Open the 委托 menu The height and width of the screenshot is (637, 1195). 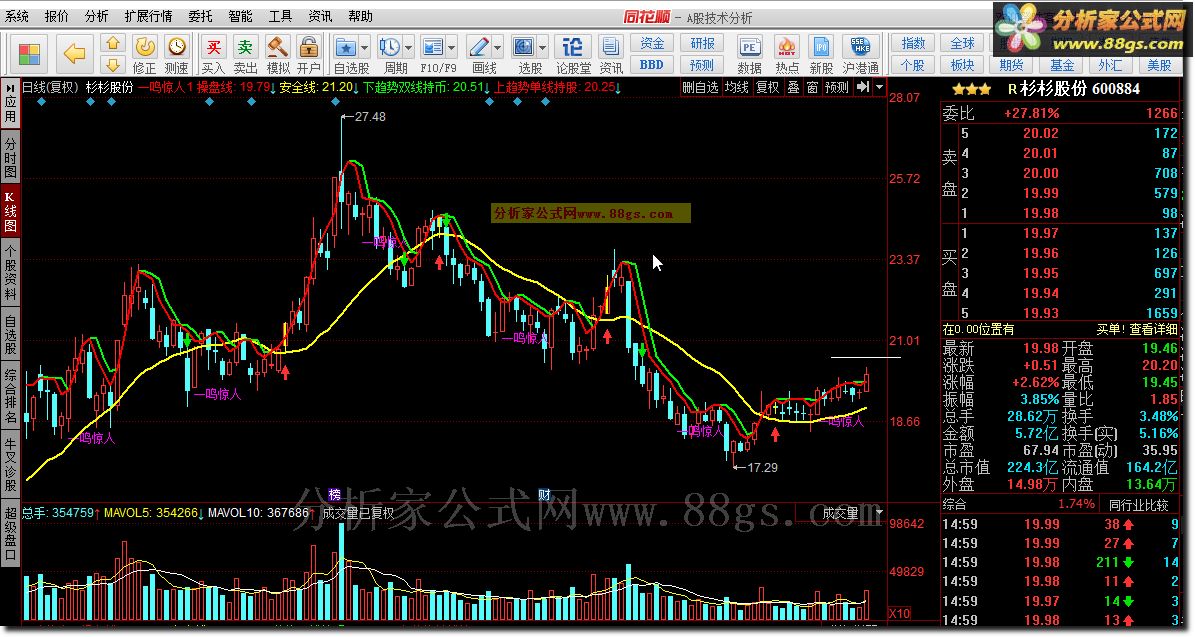(200, 16)
